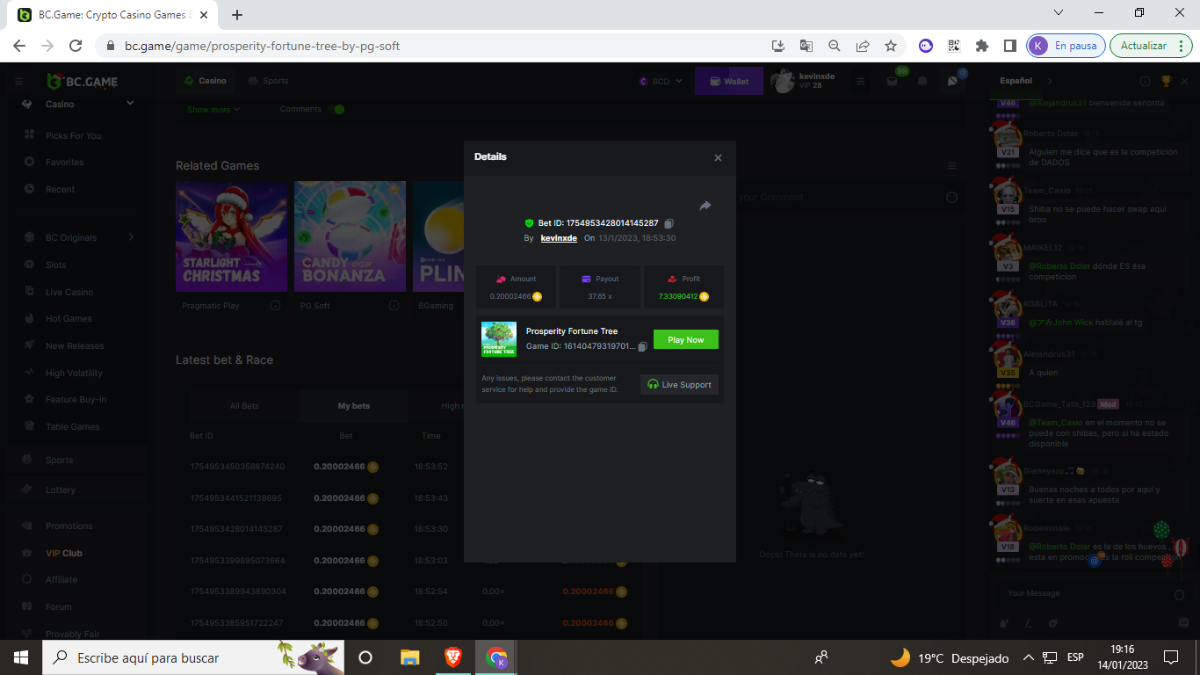Image resolution: width=1200 pixels, height=675 pixels.
Task: Open kevinxde user profile link
Action: (x=558, y=238)
